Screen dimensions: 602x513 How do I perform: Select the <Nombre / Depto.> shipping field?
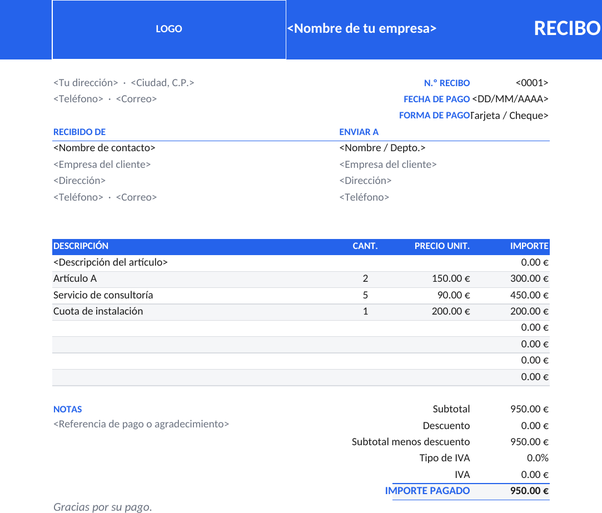click(382, 148)
